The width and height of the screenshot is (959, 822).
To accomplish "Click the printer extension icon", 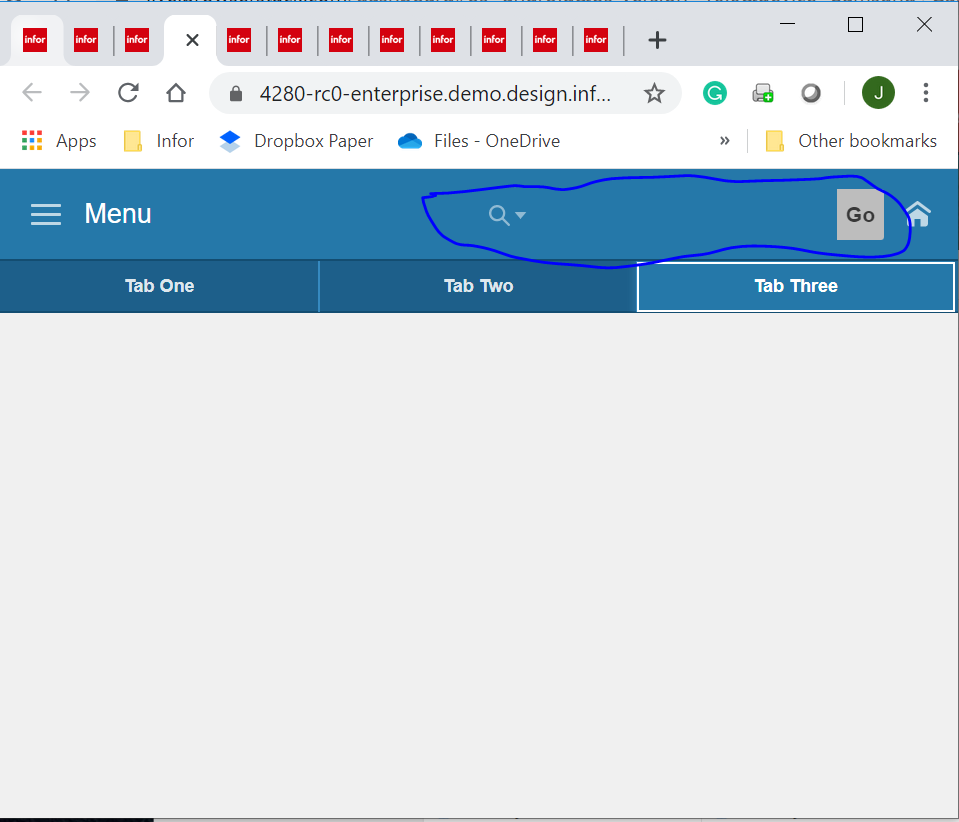I will click(763, 94).
